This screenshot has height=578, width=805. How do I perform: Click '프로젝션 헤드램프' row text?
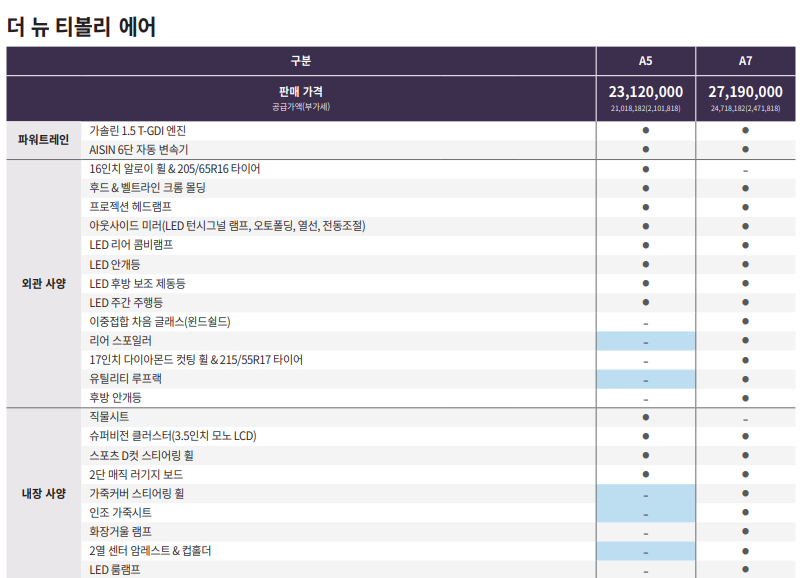(x=130, y=207)
